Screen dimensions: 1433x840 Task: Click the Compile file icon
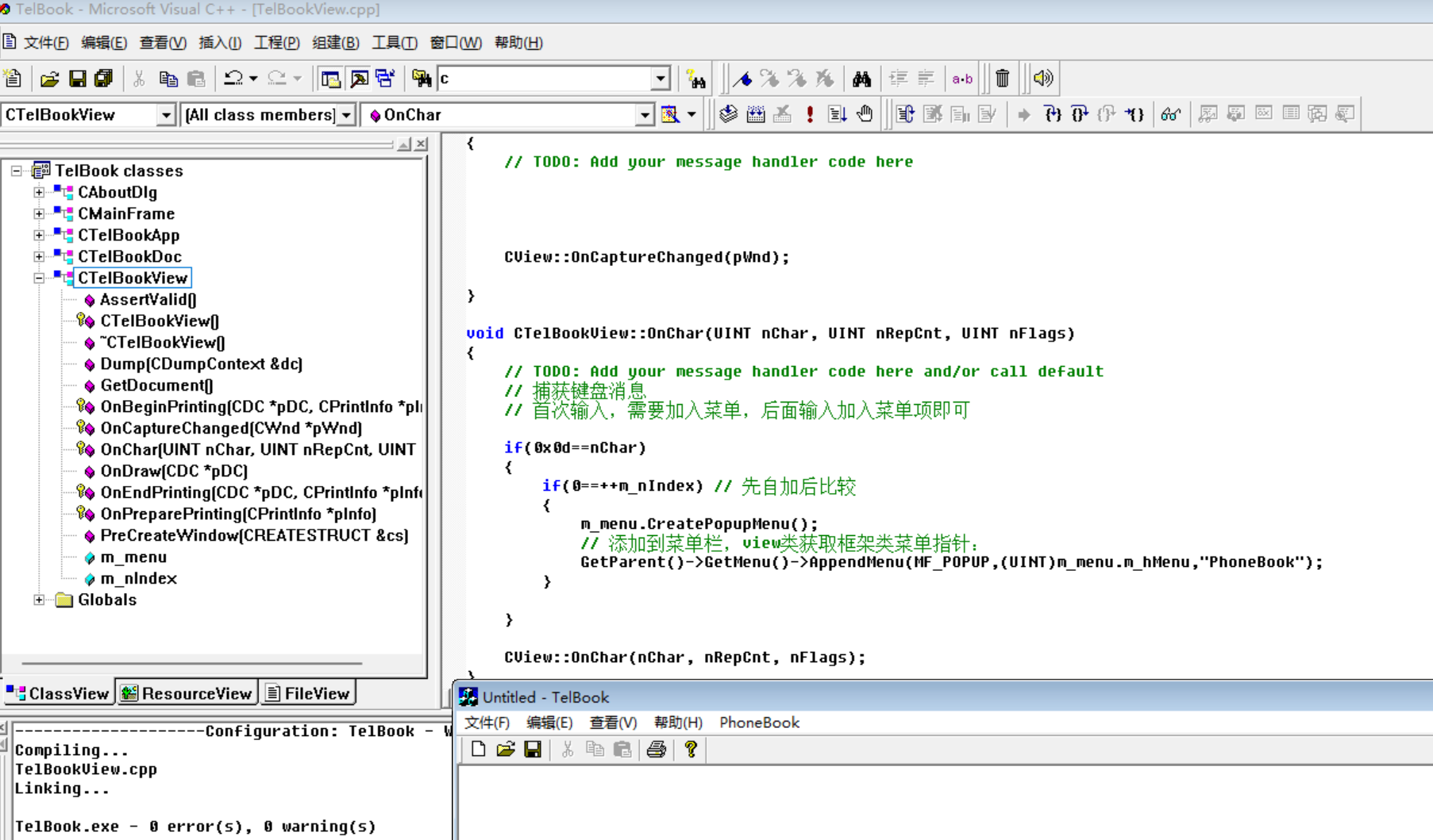728,114
